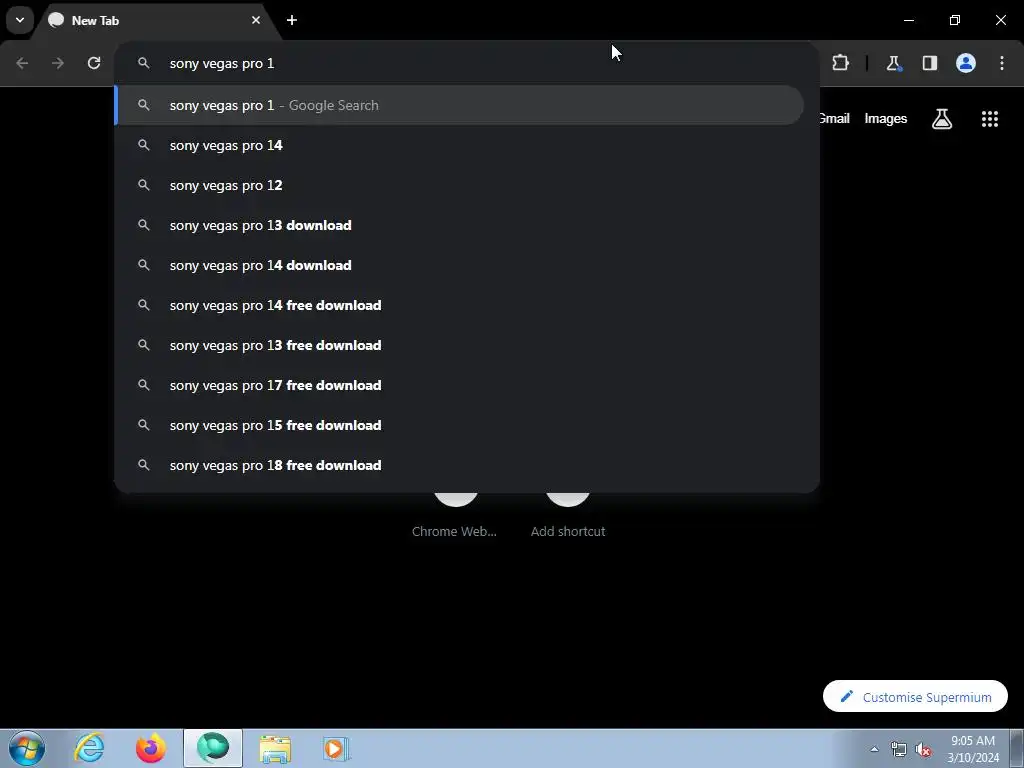Launch Firefox from taskbar
1024x768 pixels.
(x=150, y=748)
